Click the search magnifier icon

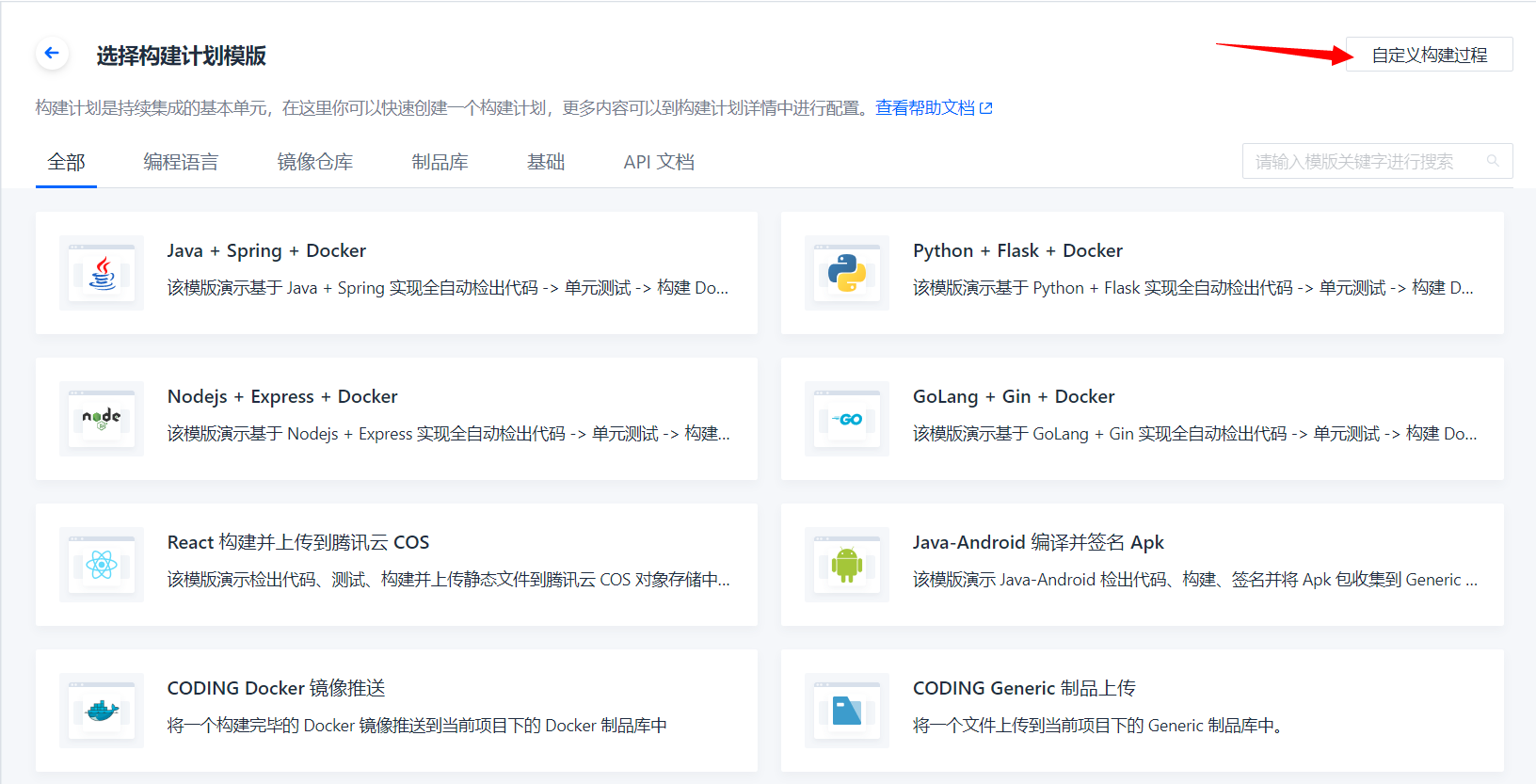coord(1493,161)
